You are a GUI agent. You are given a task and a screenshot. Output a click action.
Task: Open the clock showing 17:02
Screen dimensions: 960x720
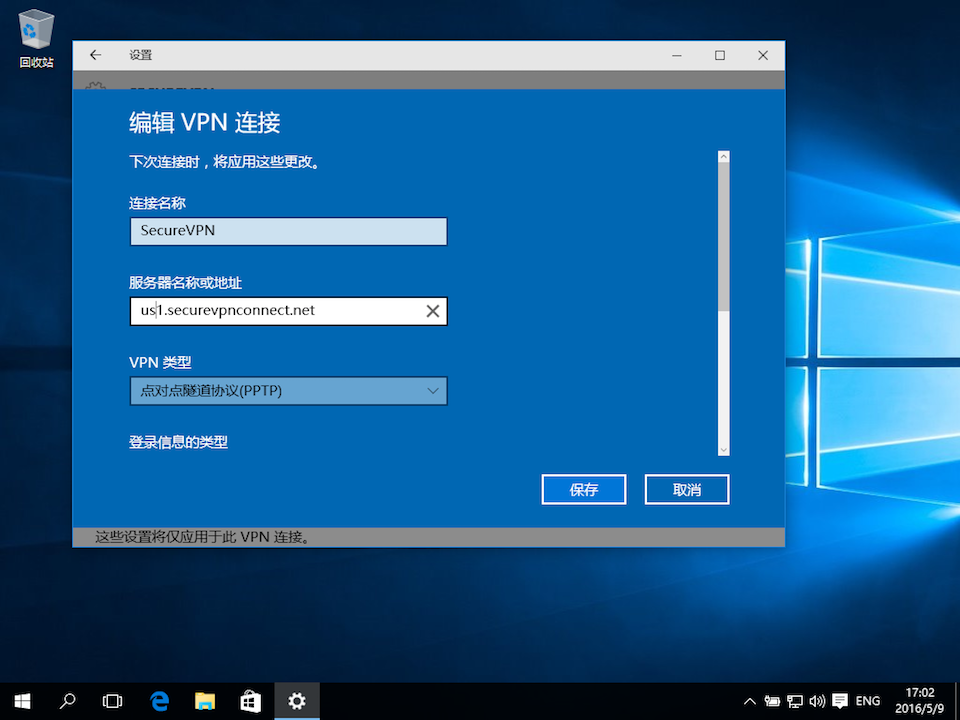pyautogui.click(x=920, y=701)
